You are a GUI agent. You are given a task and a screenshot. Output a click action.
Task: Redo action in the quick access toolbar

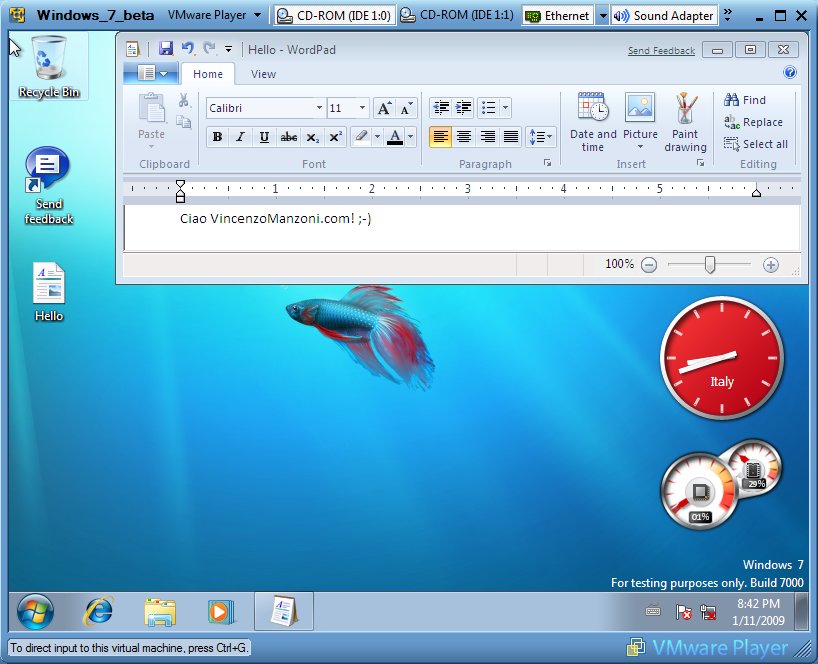[x=210, y=49]
